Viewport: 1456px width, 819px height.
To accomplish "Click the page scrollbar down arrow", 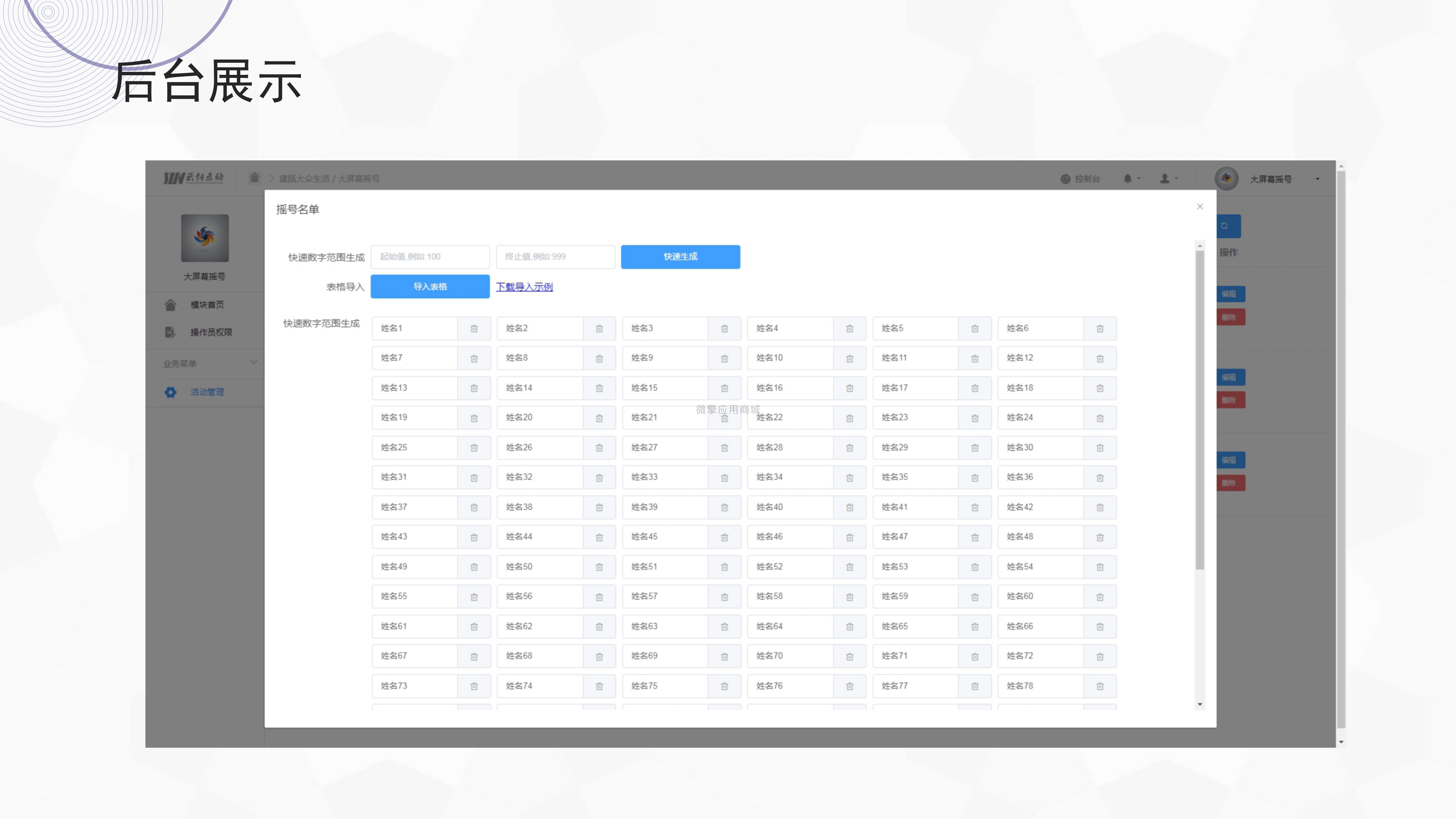I will [x=1341, y=742].
